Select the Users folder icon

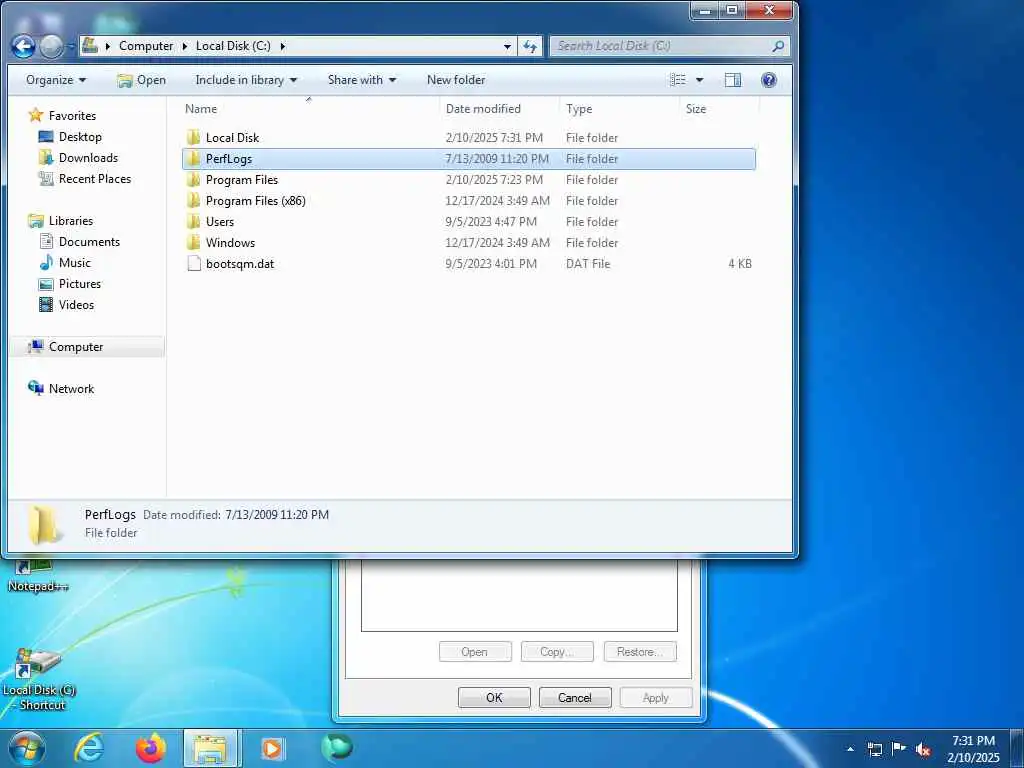click(193, 221)
